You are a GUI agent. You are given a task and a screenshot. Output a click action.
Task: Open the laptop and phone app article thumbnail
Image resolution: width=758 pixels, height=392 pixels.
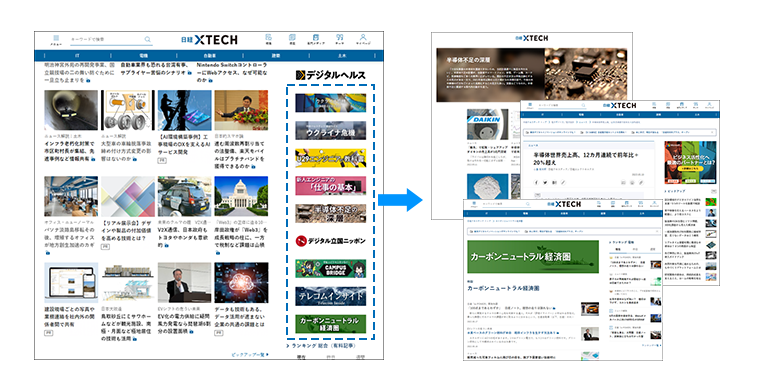(x=71, y=283)
